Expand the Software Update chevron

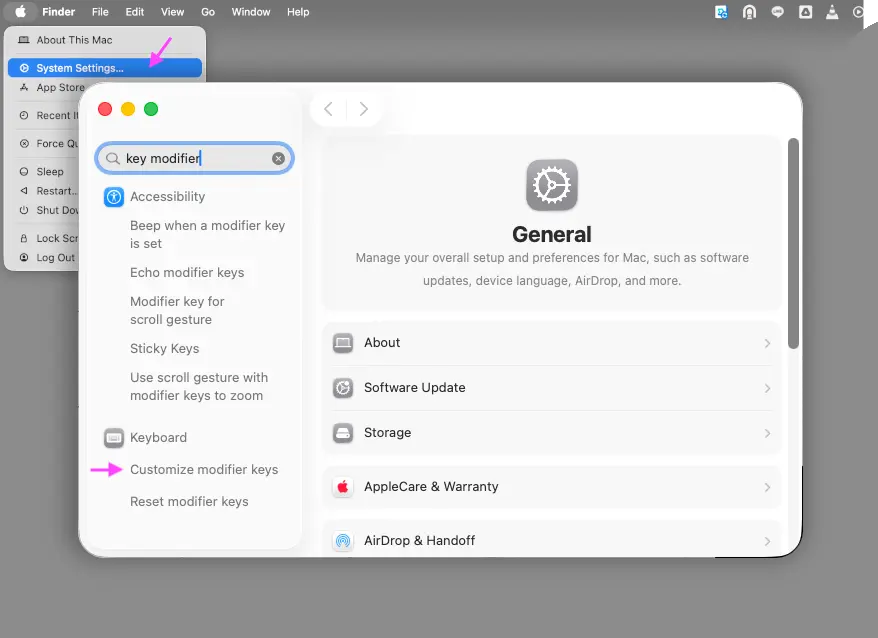(767, 388)
